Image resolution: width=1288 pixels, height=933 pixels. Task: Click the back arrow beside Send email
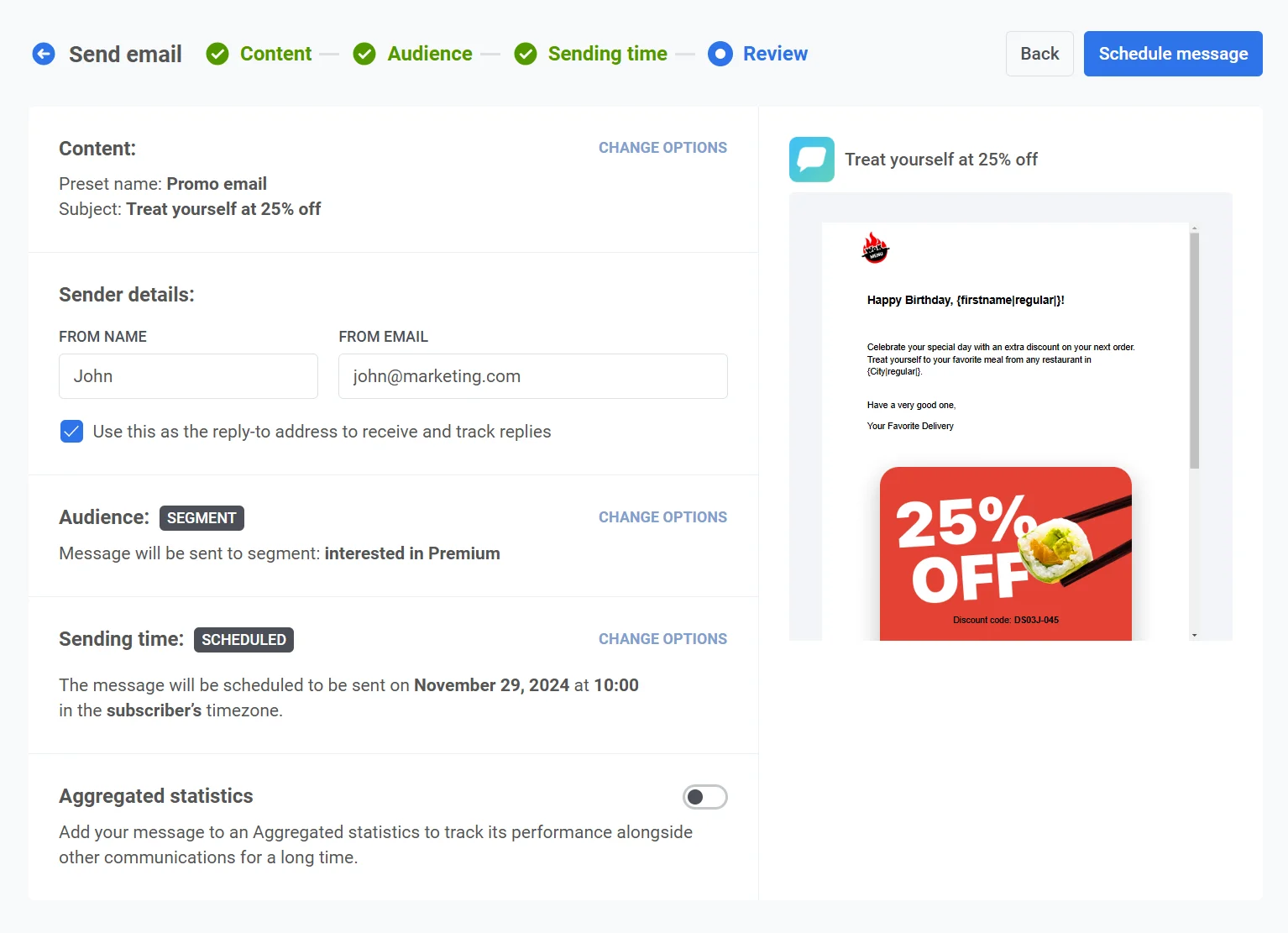coord(44,53)
